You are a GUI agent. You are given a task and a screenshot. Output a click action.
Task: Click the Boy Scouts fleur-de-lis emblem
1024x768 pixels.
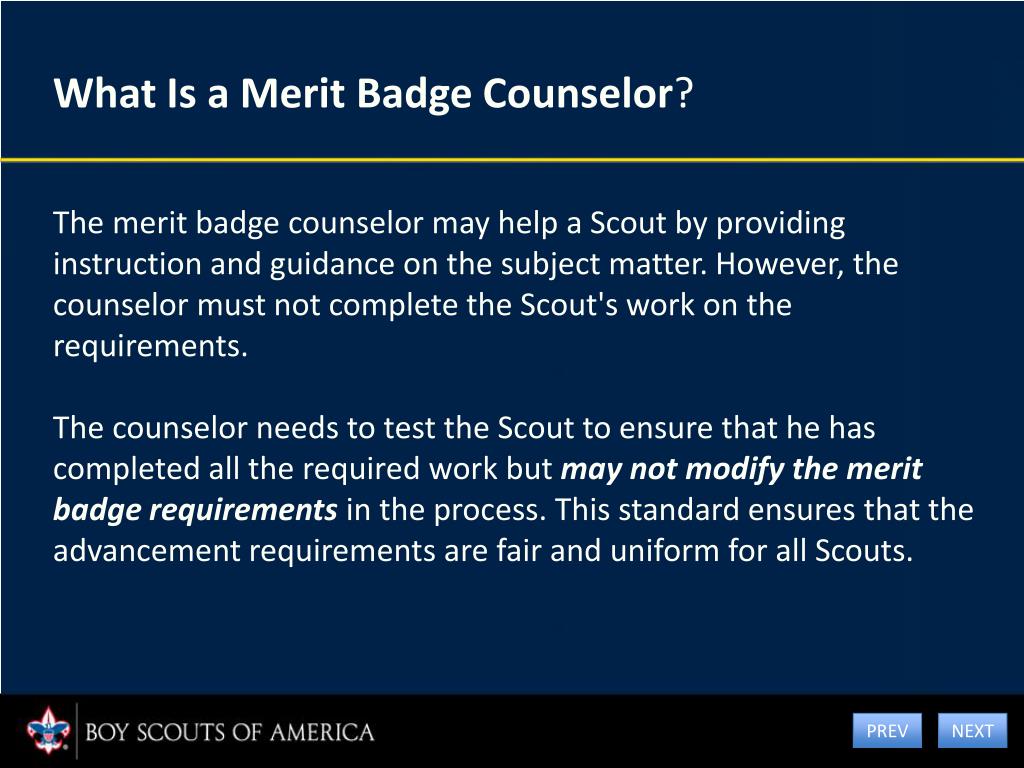click(x=48, y=730)
